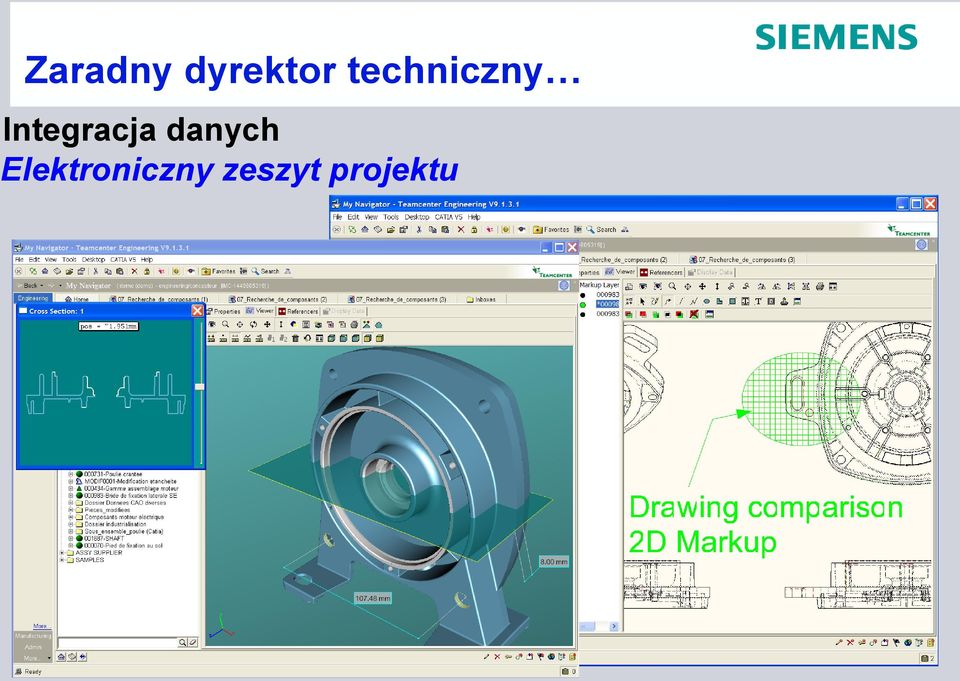
Task: Open the Help menu in back window
Action: click(474, 217)
